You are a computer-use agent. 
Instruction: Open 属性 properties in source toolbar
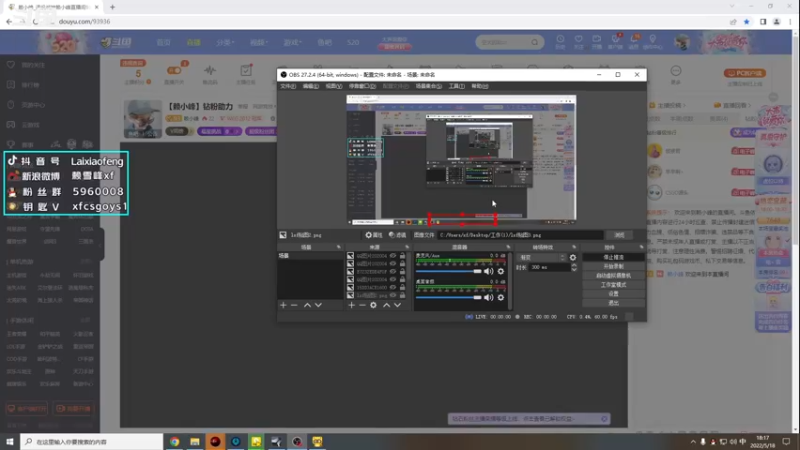[373, 235]
